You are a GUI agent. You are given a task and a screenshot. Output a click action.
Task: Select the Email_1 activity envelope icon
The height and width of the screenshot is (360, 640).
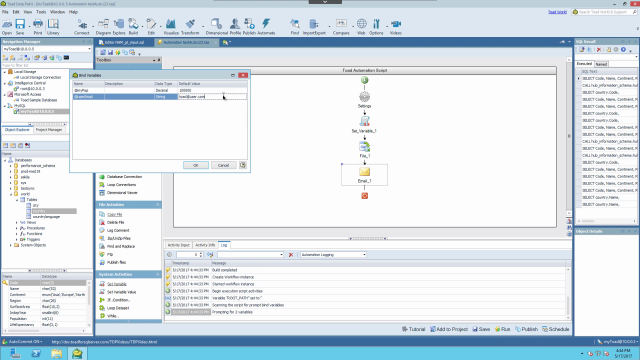(364, 172)
